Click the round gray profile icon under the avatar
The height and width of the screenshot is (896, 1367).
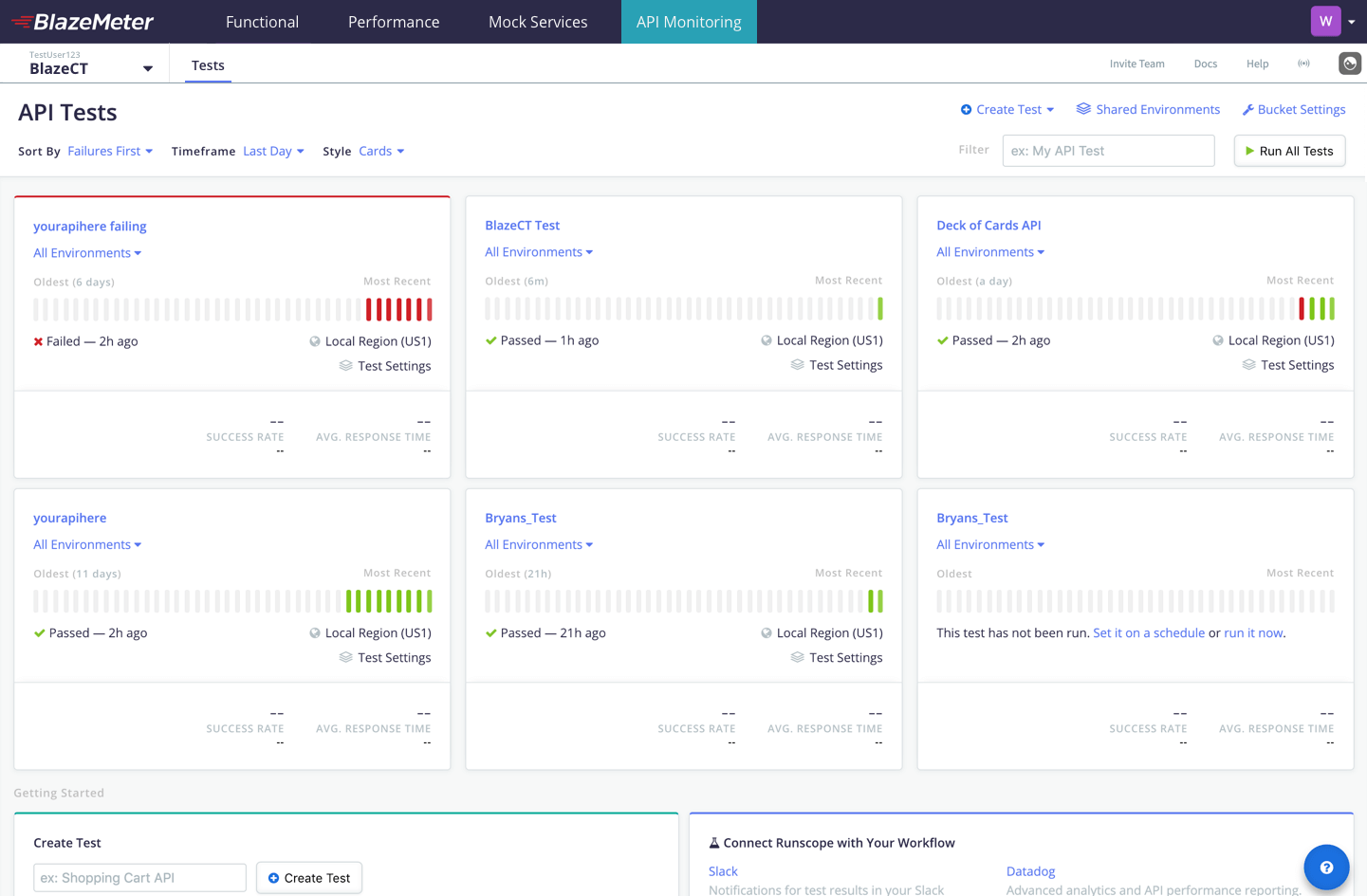tap(1350, 64)
